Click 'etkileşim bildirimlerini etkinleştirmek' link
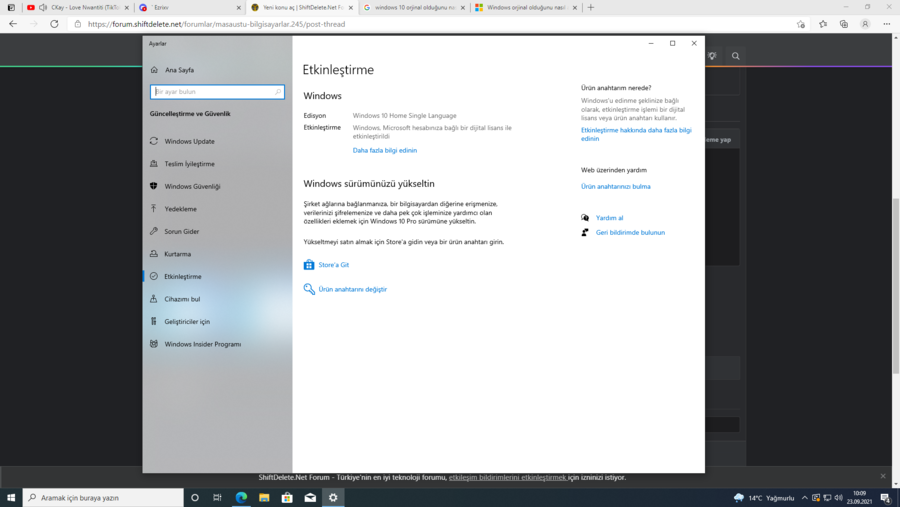This screenshot has width=900, height=507. tap(507, 477)
